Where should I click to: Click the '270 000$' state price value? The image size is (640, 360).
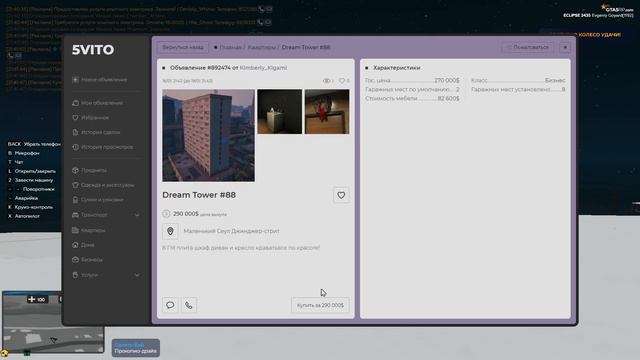[x=447, y=80]
